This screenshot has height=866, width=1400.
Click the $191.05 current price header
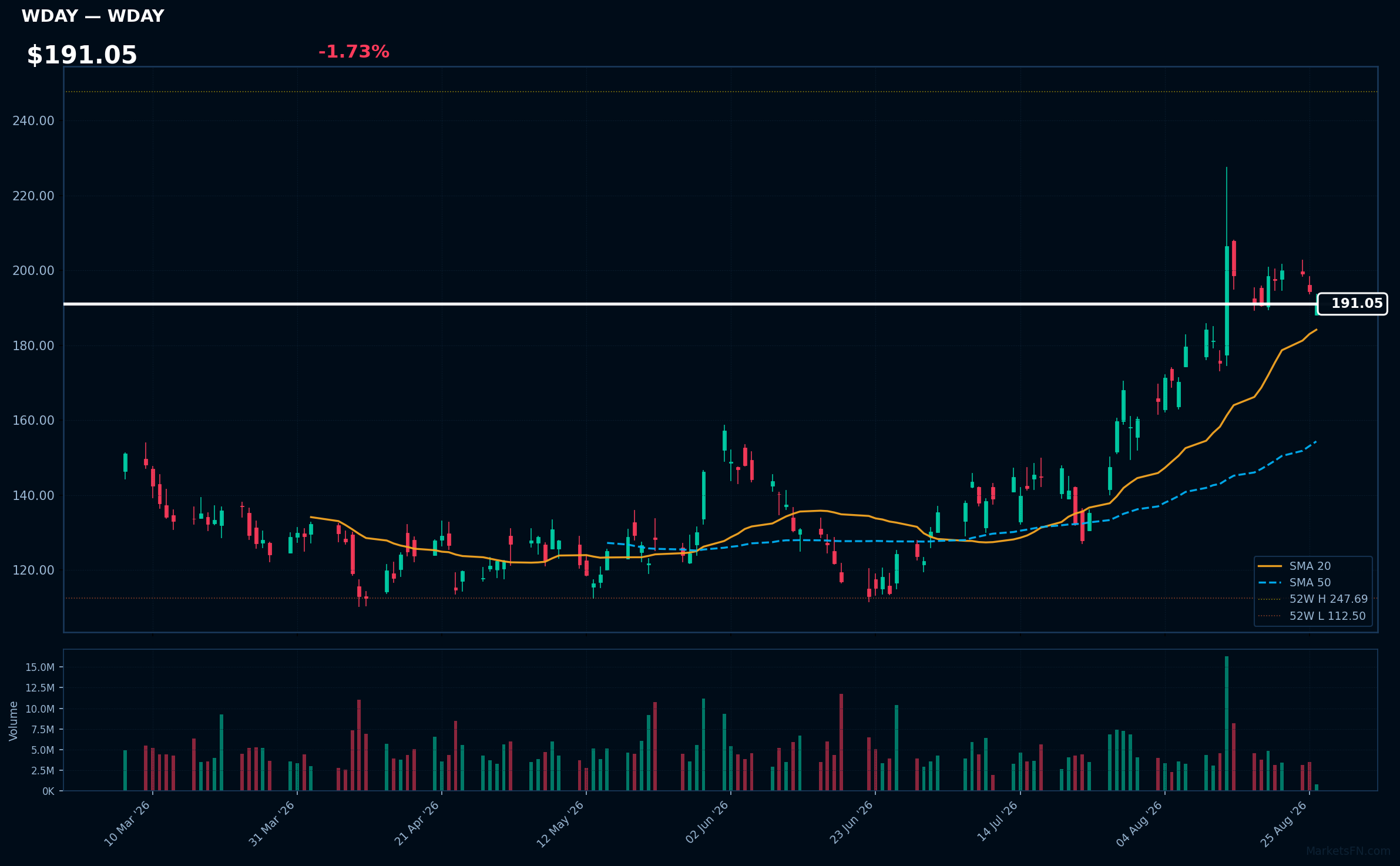point(82,55)
